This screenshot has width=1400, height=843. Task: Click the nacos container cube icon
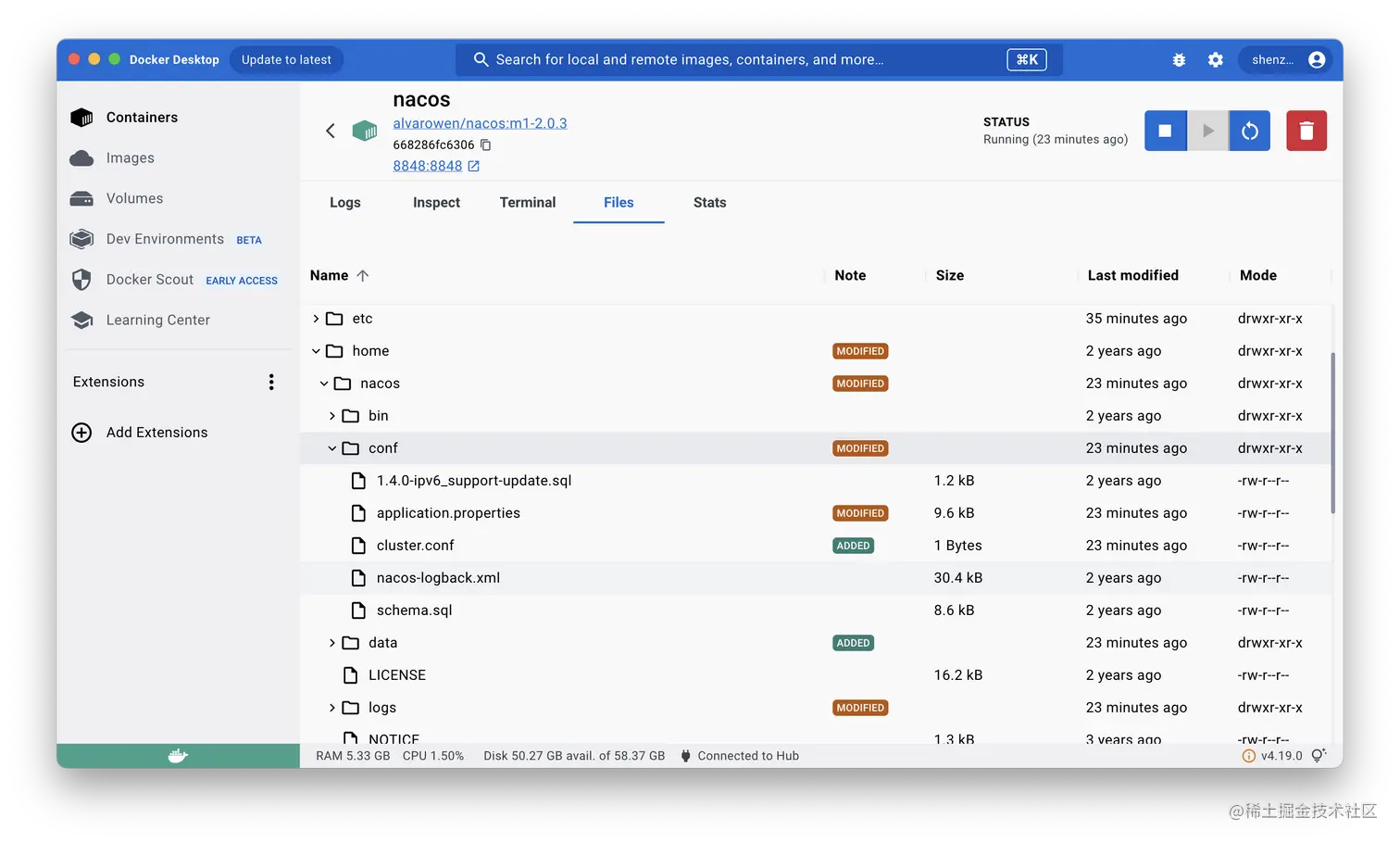[365, 131]
